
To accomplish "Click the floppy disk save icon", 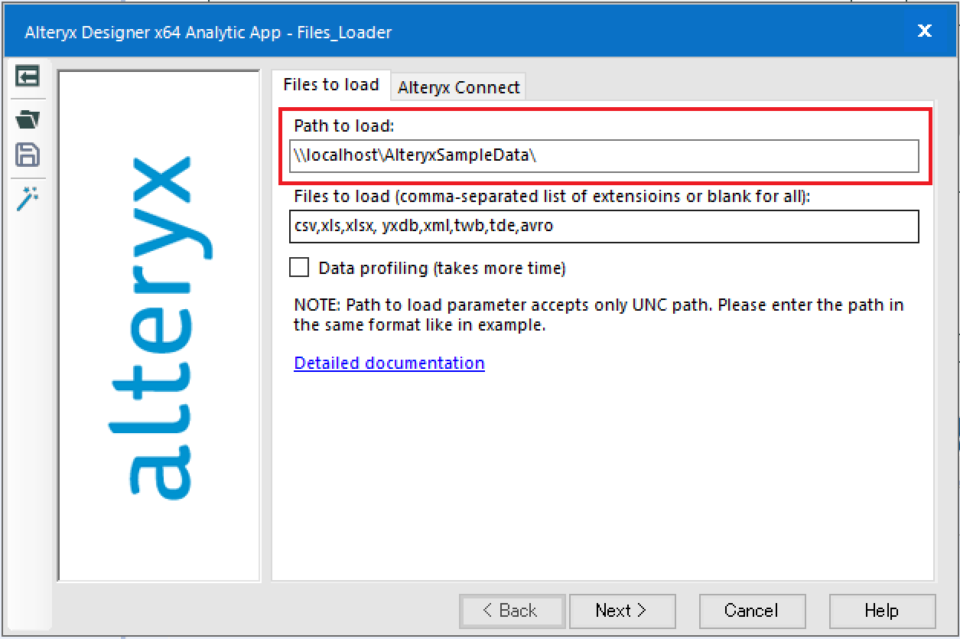I will tap(27, 155).
